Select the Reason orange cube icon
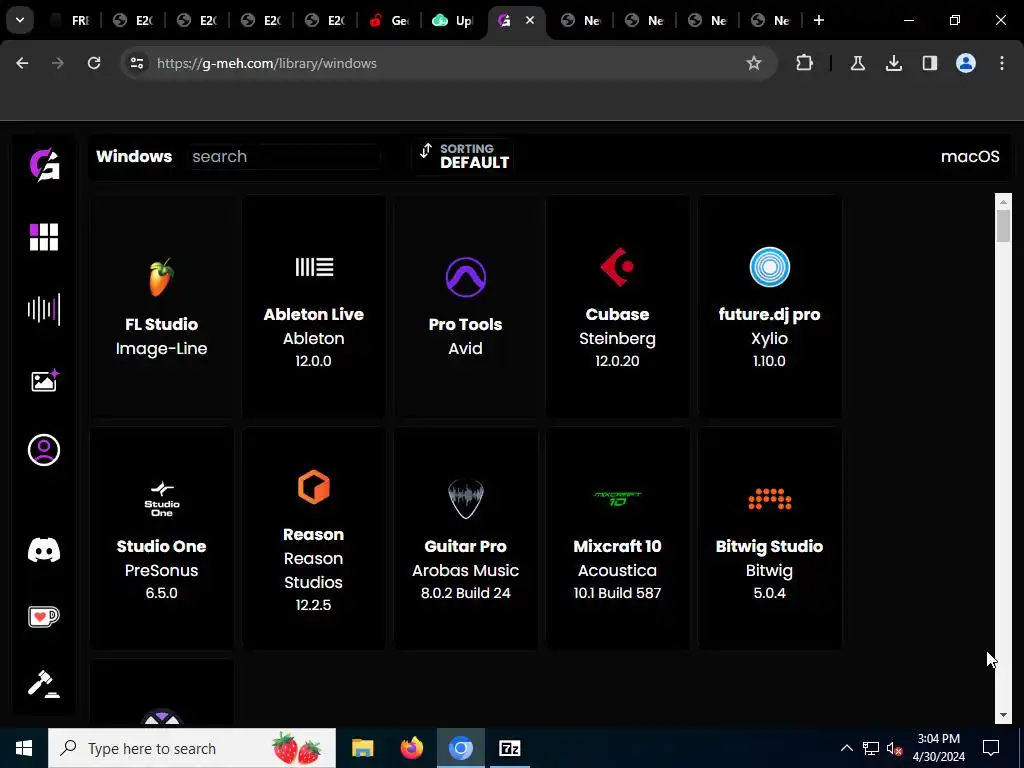The height and width of the screenshot is (768, 1024). coord(313,487)
